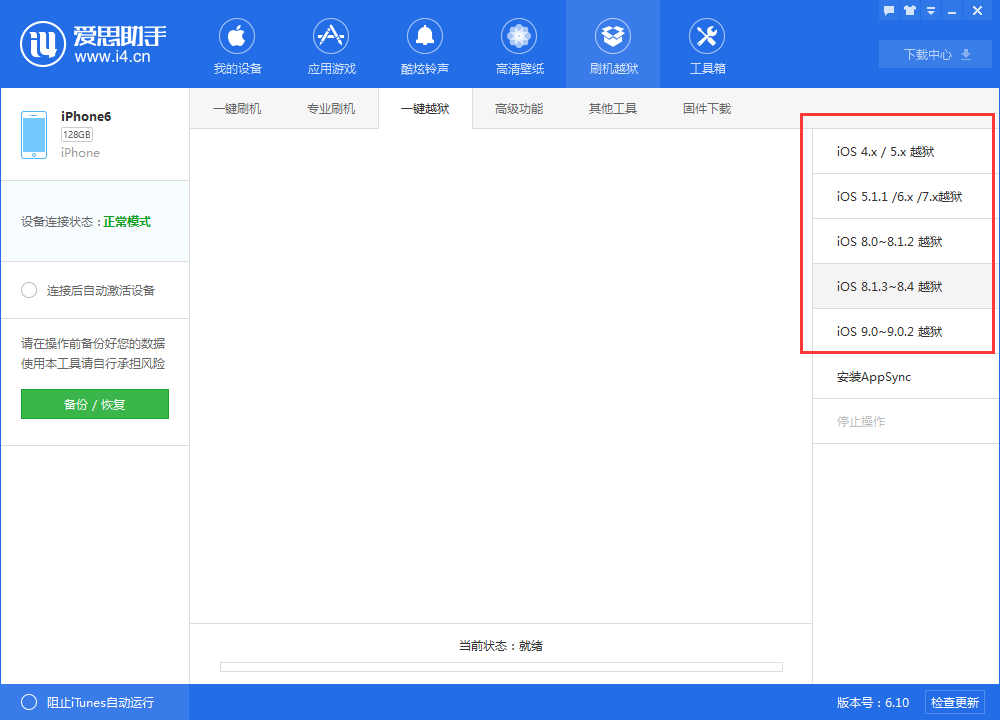Toggle 阻止iTunes自动运行 option
Screen dimensions: 1000x720
coord(30,702)
